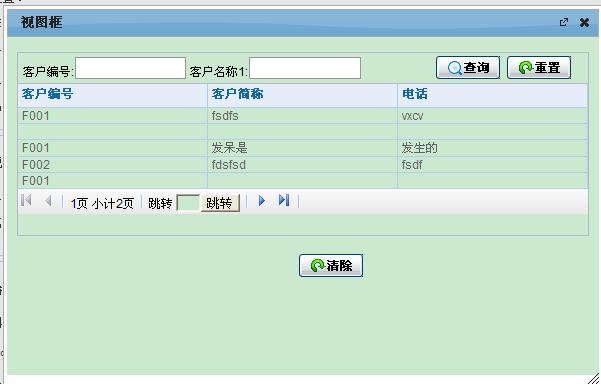Select the cell fdsfsd
This screenshot has height=384, width=601.
tap(302, 165)
